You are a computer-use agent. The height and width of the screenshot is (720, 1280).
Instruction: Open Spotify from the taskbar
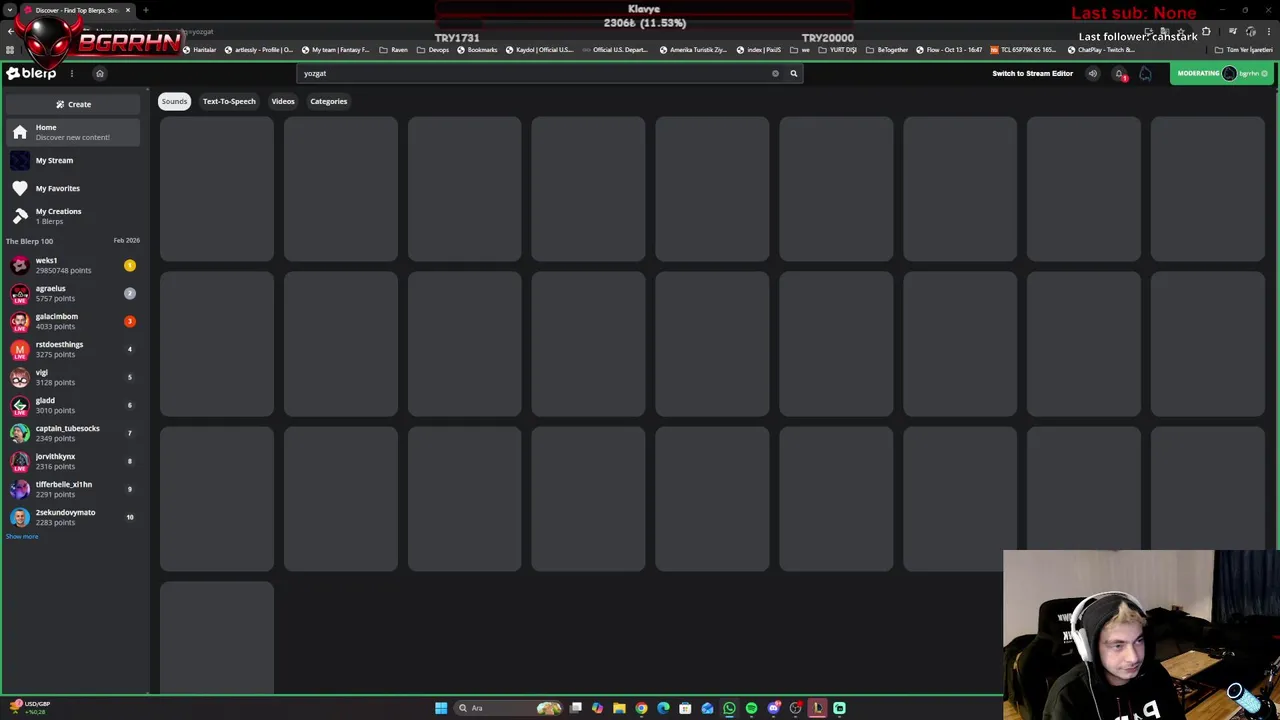point(751,708)
